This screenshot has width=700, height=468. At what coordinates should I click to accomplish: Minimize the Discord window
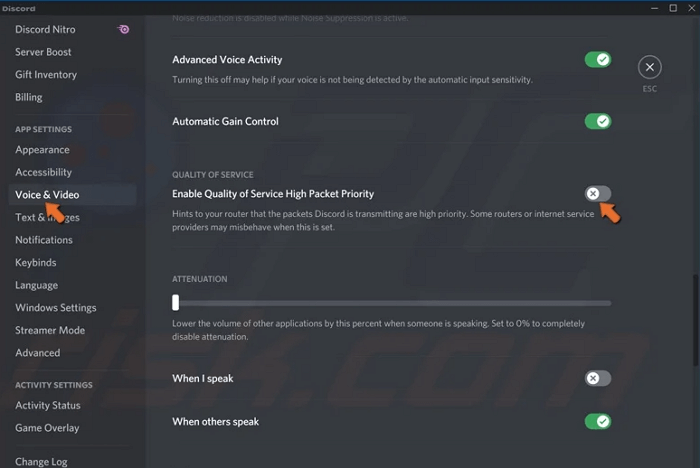(655, 8)
